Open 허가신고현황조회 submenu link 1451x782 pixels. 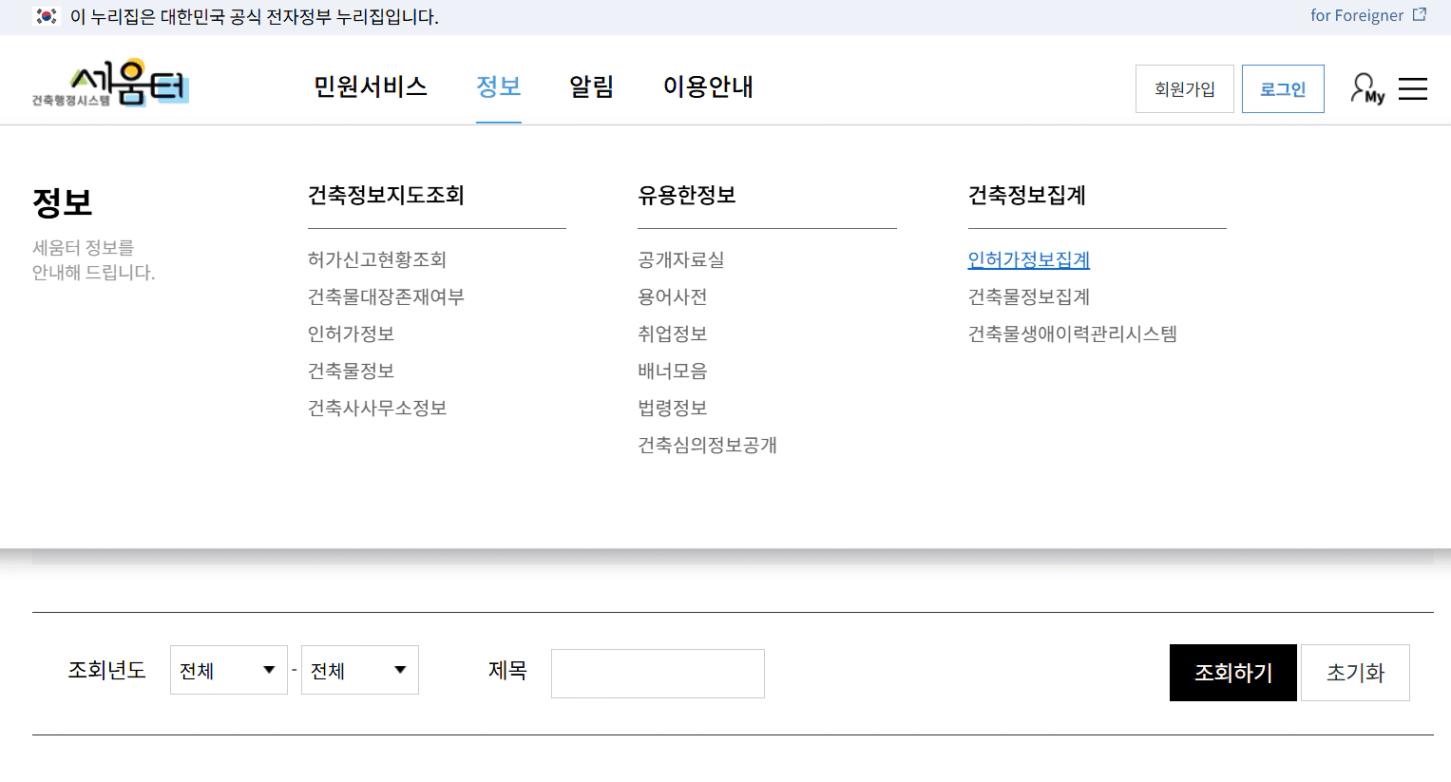pos(377,260)
